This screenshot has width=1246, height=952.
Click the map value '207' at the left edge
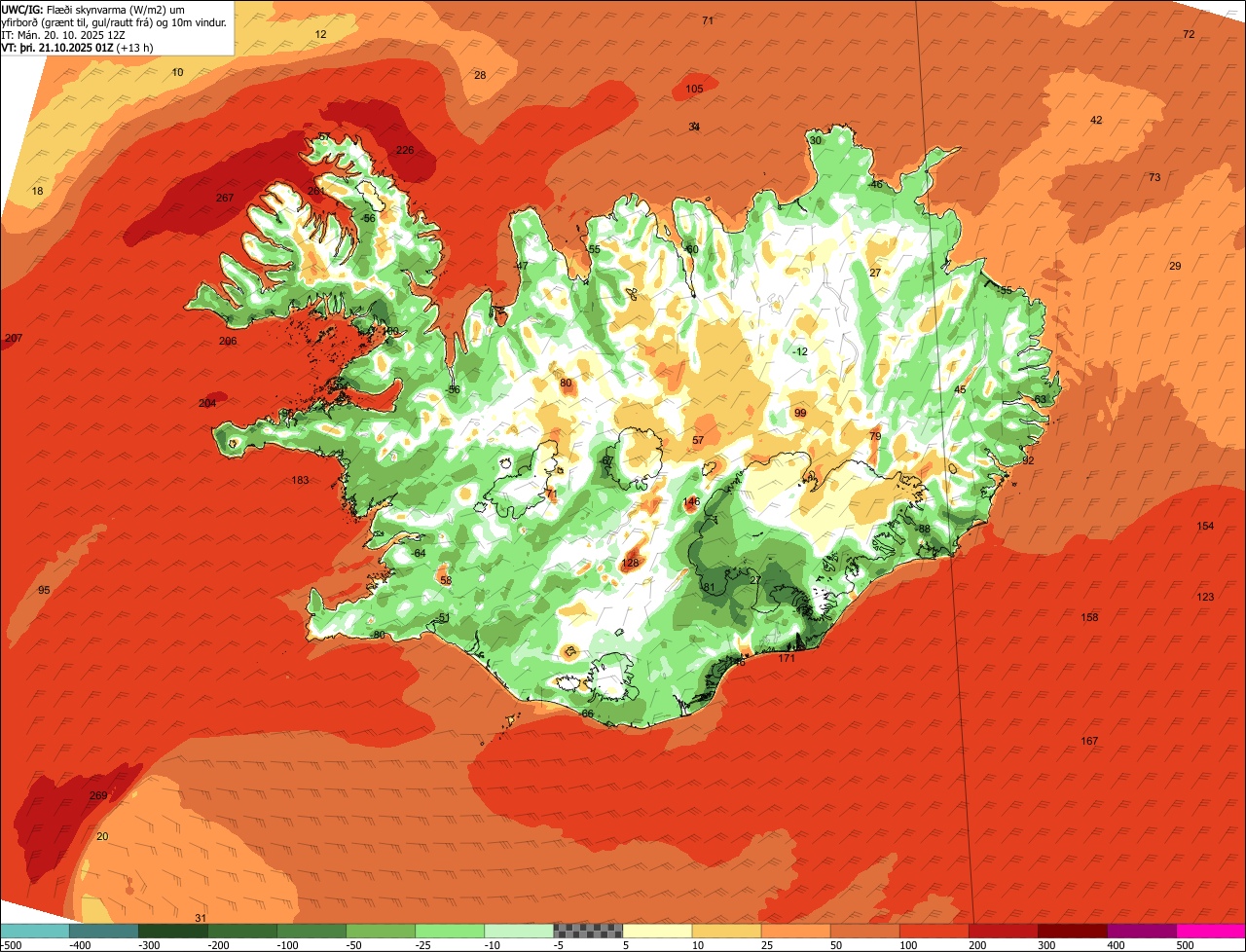[x=14, y=338]
